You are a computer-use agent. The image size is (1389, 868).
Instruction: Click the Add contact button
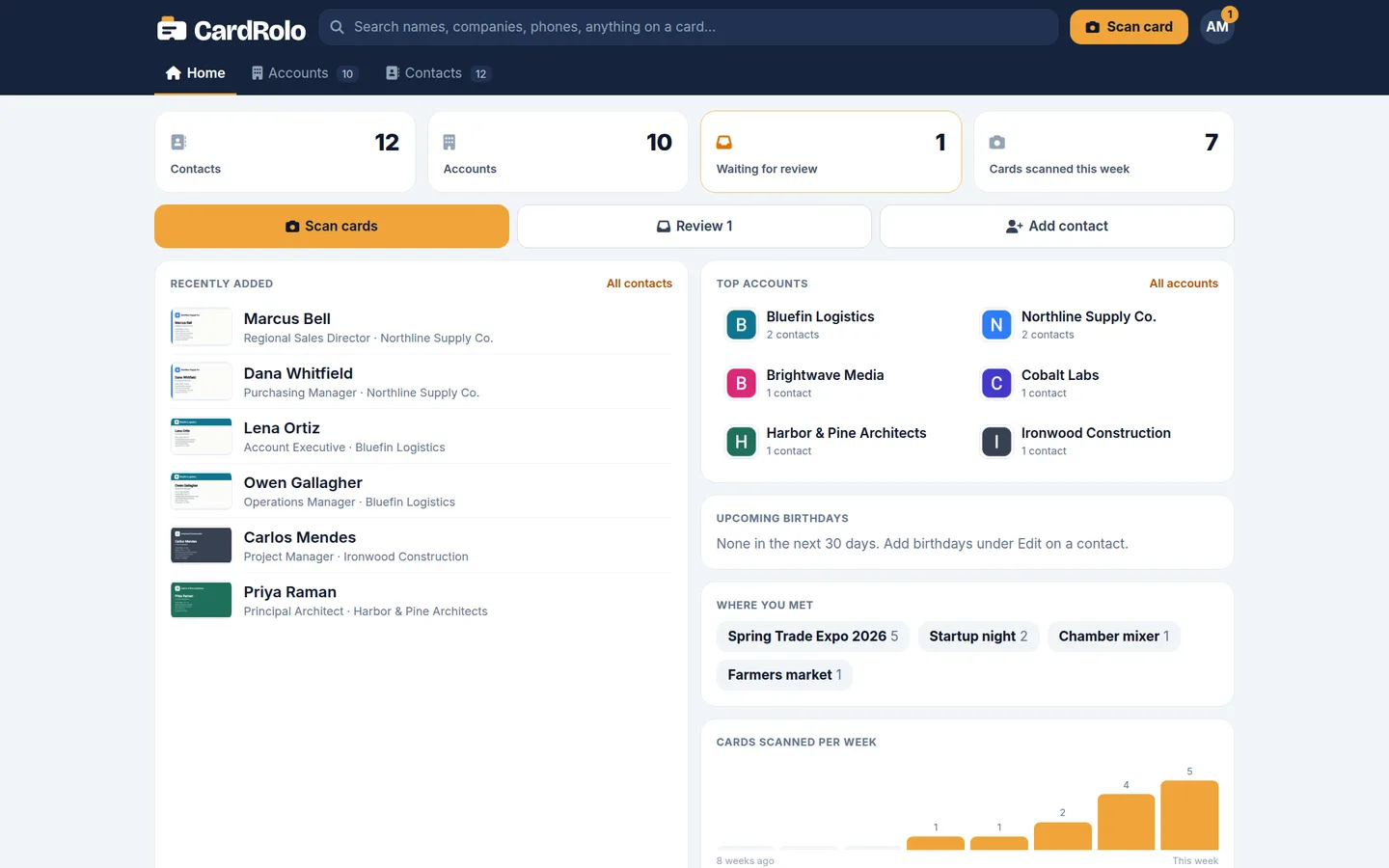pos(1057,227)
